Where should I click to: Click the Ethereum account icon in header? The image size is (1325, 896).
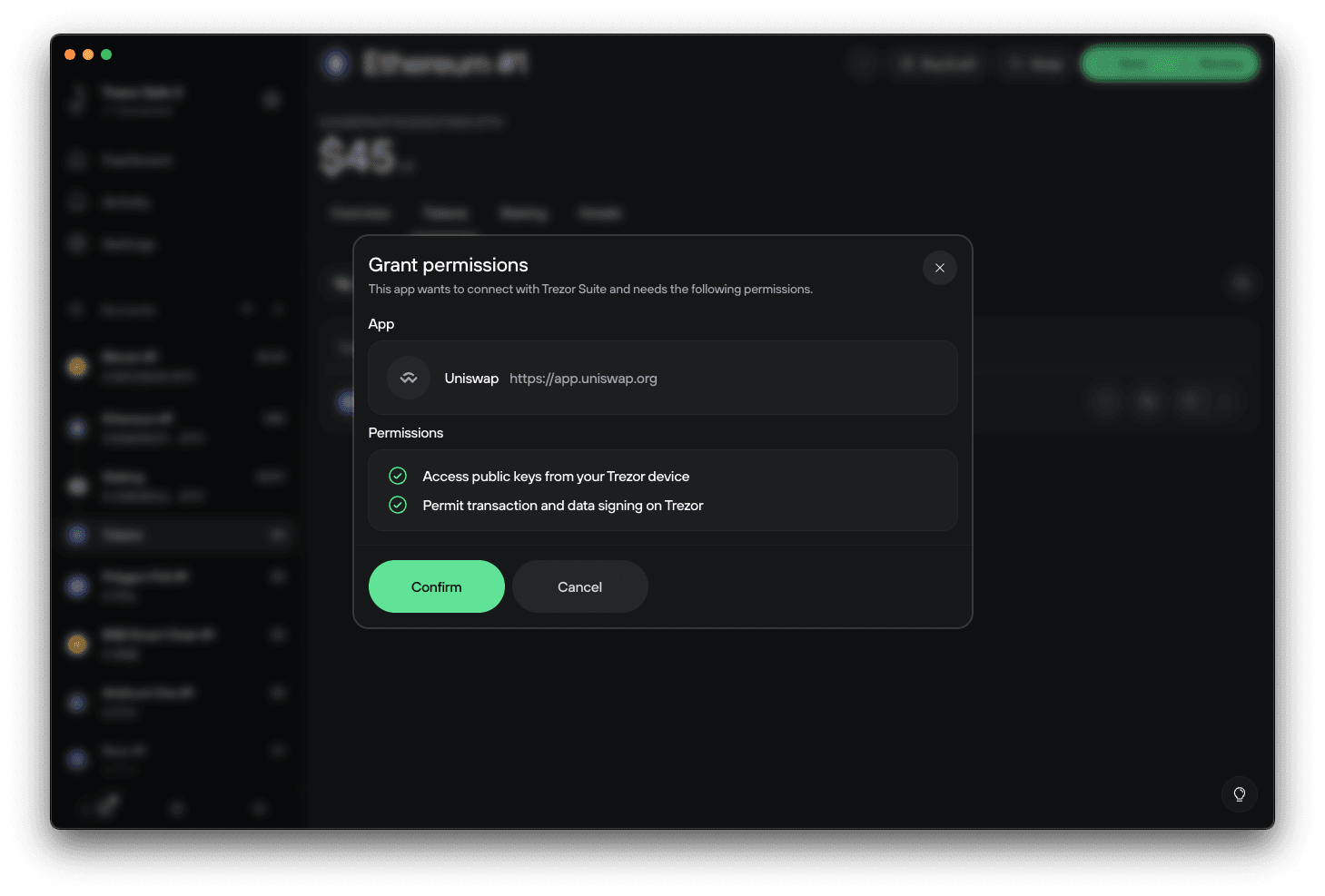(x=337, y=64)
